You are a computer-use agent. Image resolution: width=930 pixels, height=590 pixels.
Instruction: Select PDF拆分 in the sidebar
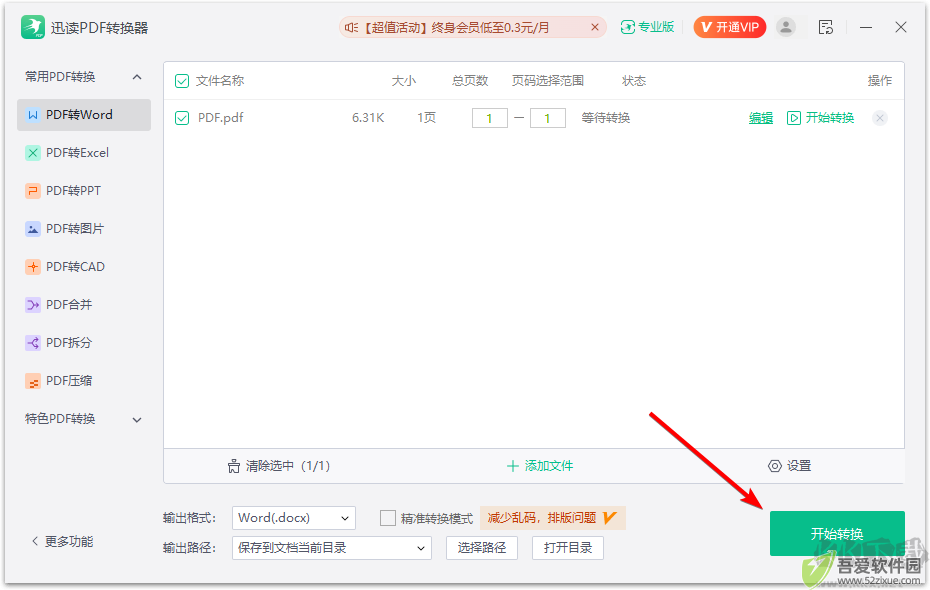point(84,343)
